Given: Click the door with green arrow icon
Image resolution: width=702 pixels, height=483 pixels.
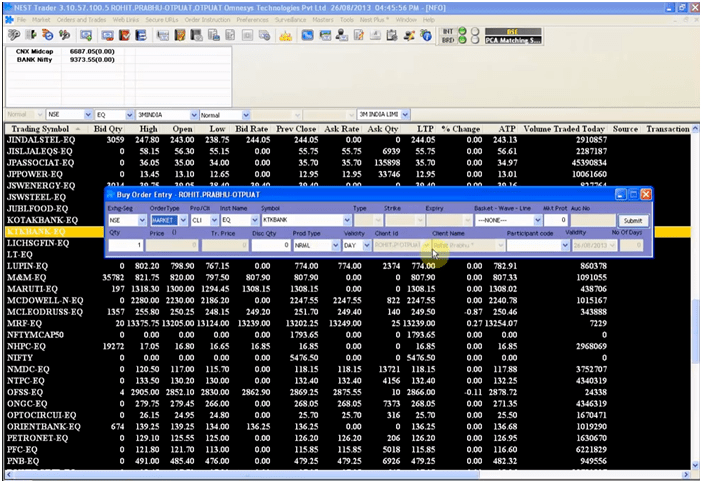Looking at the screenshot, I should tap(31, 35).
